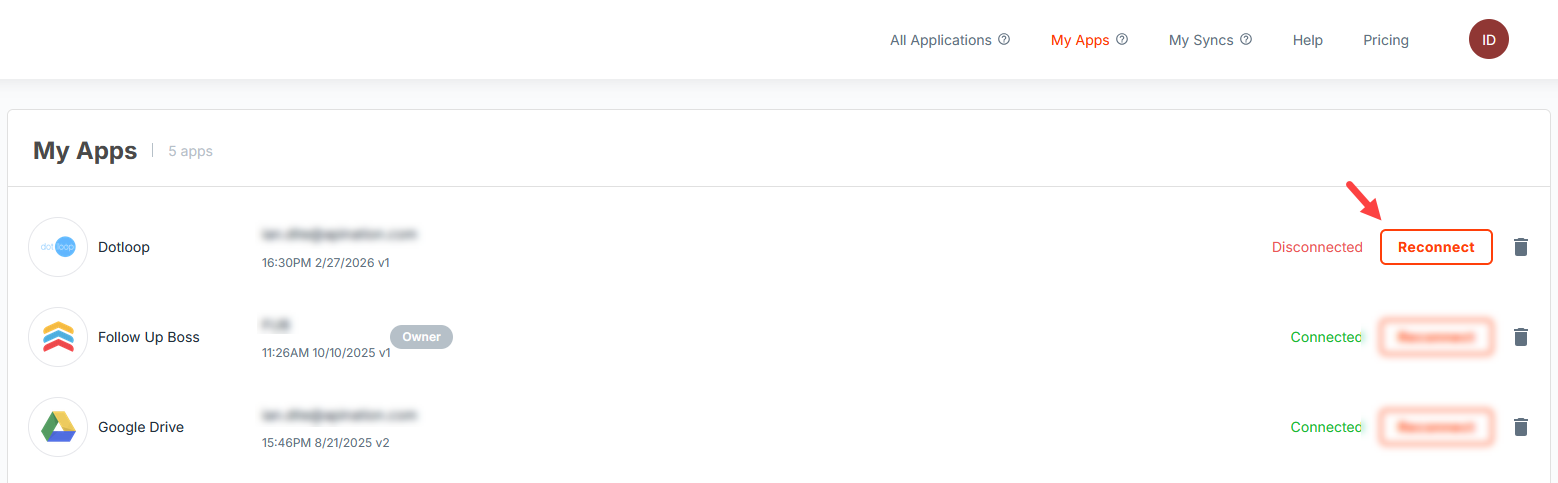The height and width of the screenshot is (483, 1558).
Task: Click help icon beside All Applications
Action: [x=1004, y=40]
